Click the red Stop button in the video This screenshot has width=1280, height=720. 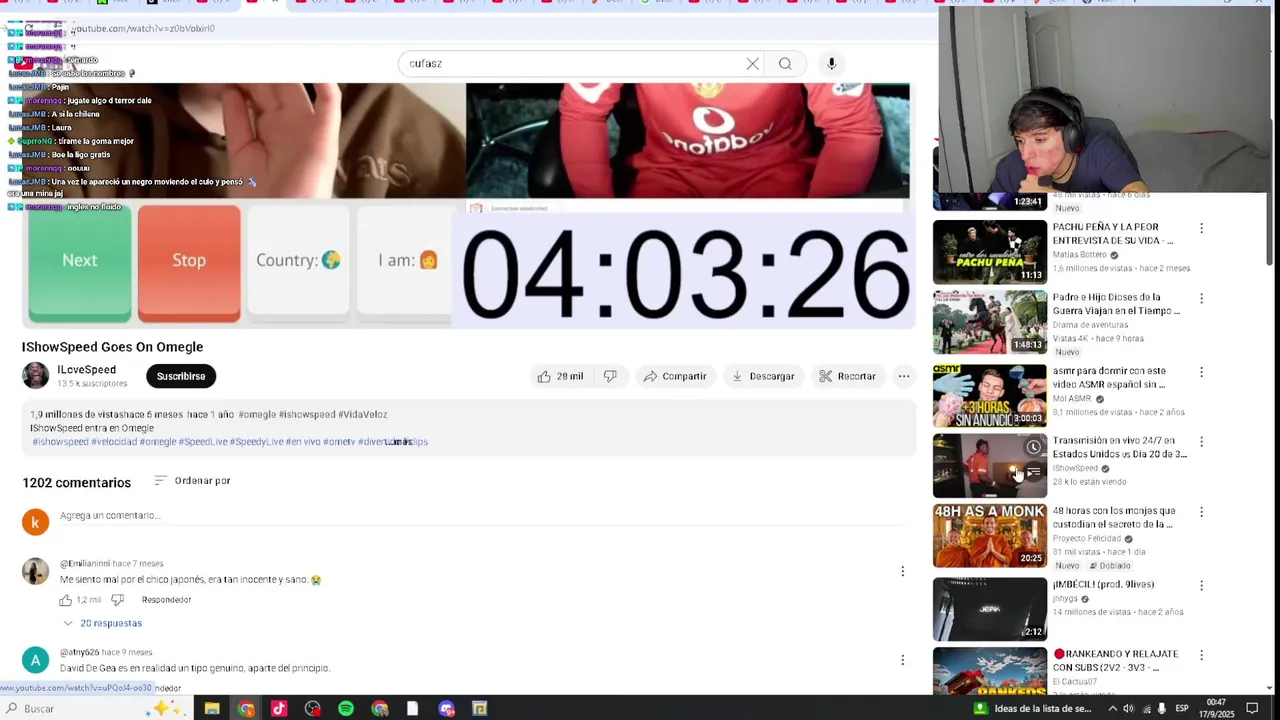pyautogui.click(x=189, y=262)
